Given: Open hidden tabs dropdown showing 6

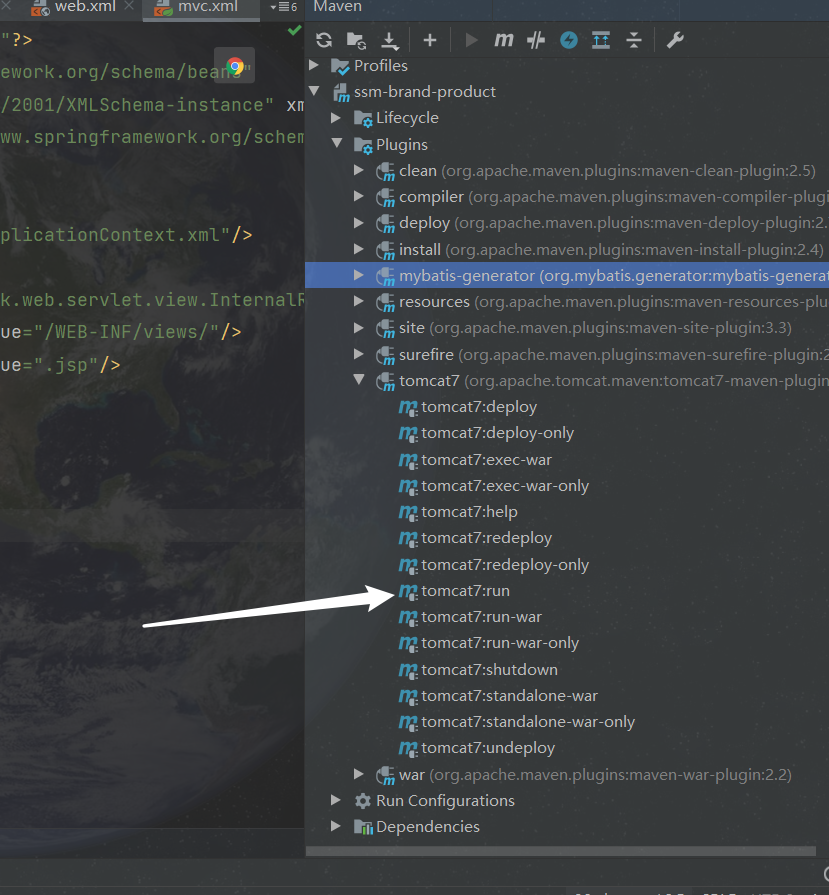Looking at the screenshot, I should [x=284, y=7].
